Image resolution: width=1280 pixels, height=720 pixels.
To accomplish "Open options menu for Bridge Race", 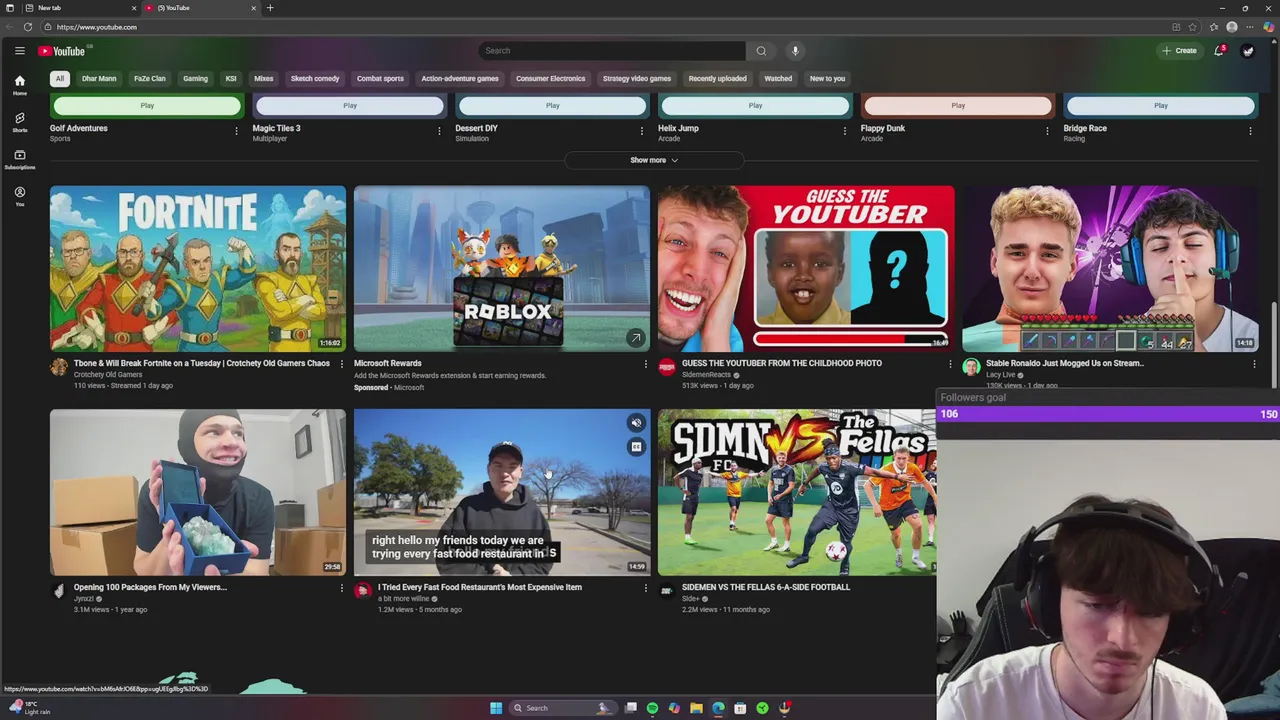I will point(1250,130).
